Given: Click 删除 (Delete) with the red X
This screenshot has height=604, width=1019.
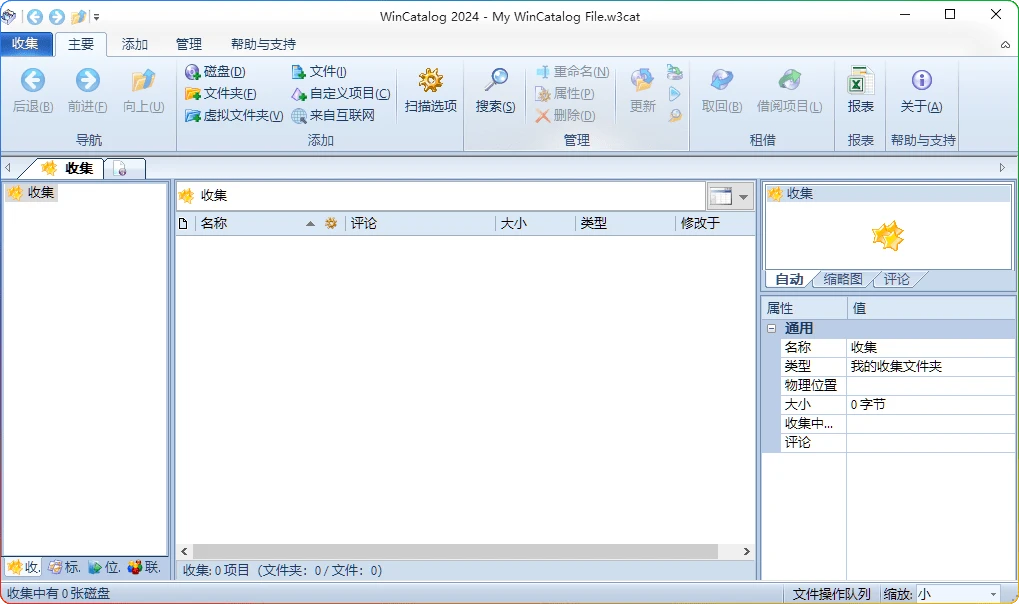Looking at the screenshot, I should tap(565, 116).
